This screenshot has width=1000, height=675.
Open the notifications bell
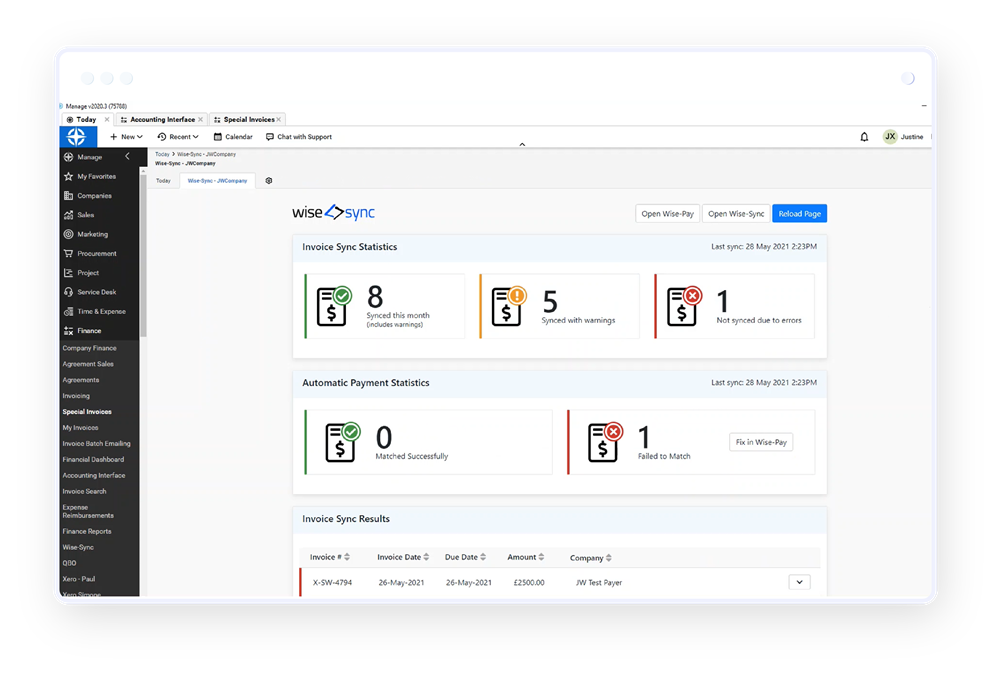[864, 137]
